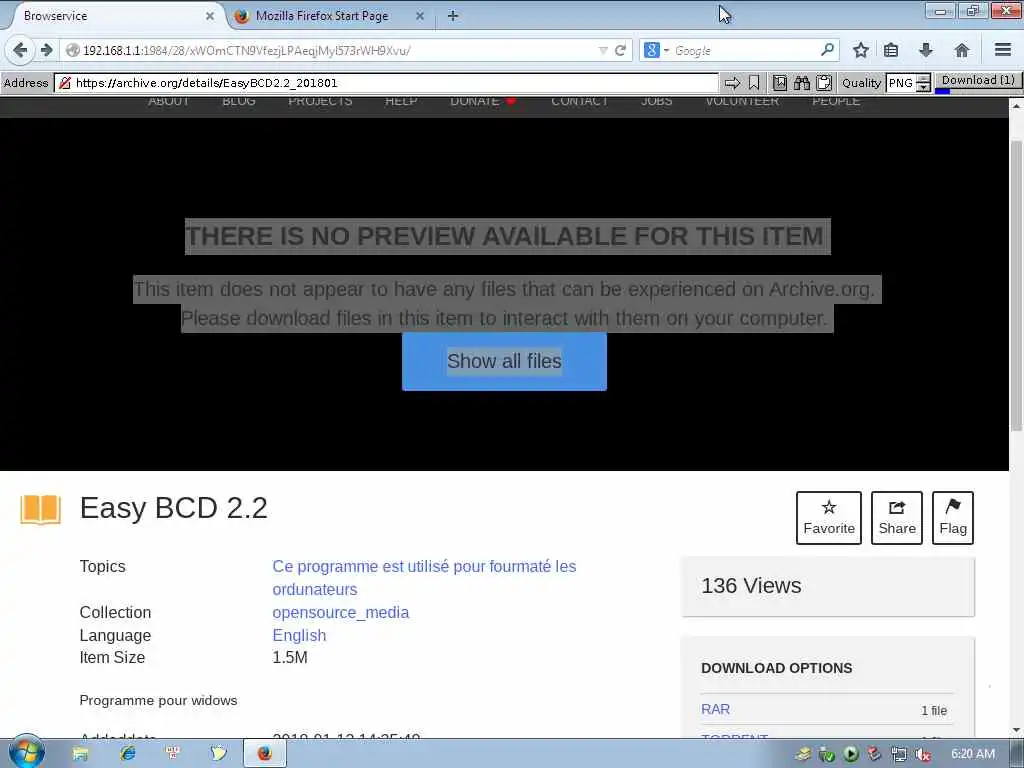Decrease Quality with the stepper down arrow
The width and height of the screenshot is (1024, 768).
[923, 88]
